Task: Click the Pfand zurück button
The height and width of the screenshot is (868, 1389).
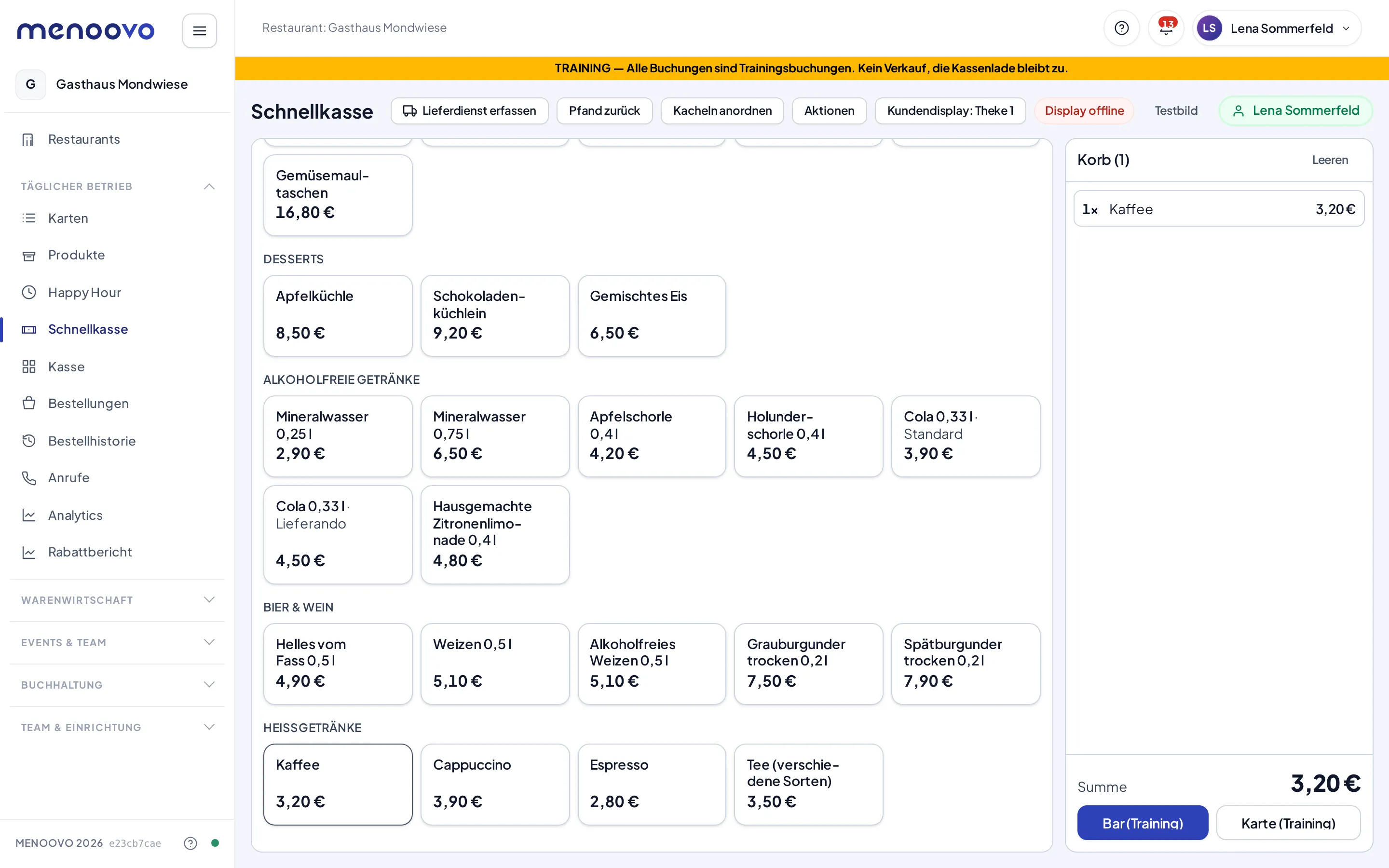Action: coord(604,111)
